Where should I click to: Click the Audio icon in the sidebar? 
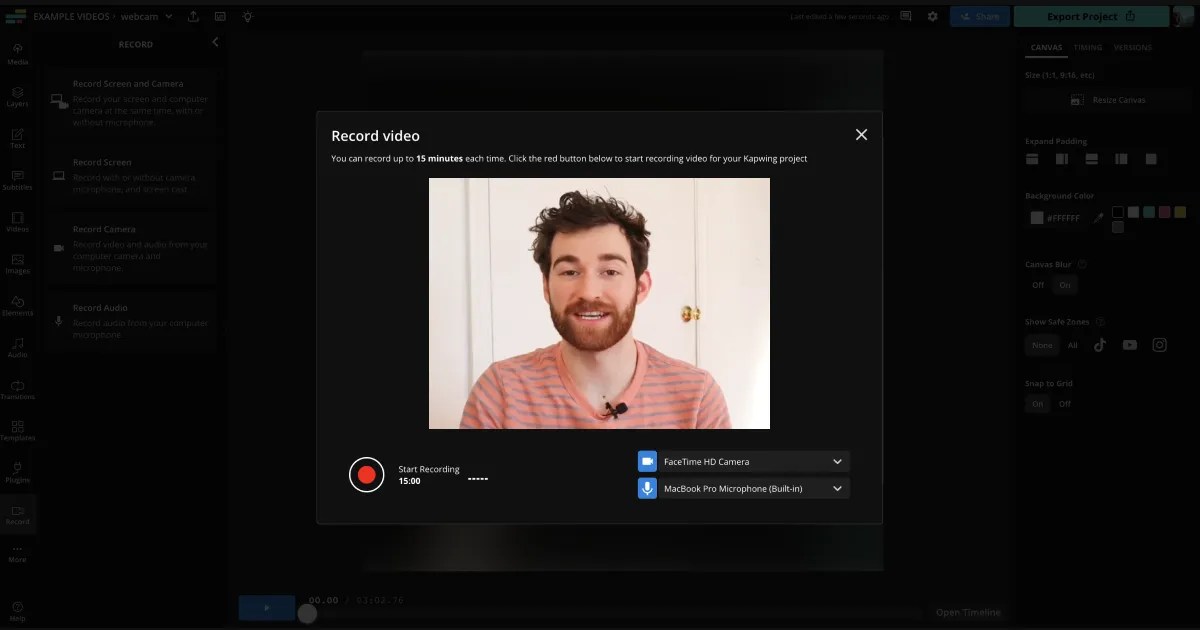(x=17, y=347)
